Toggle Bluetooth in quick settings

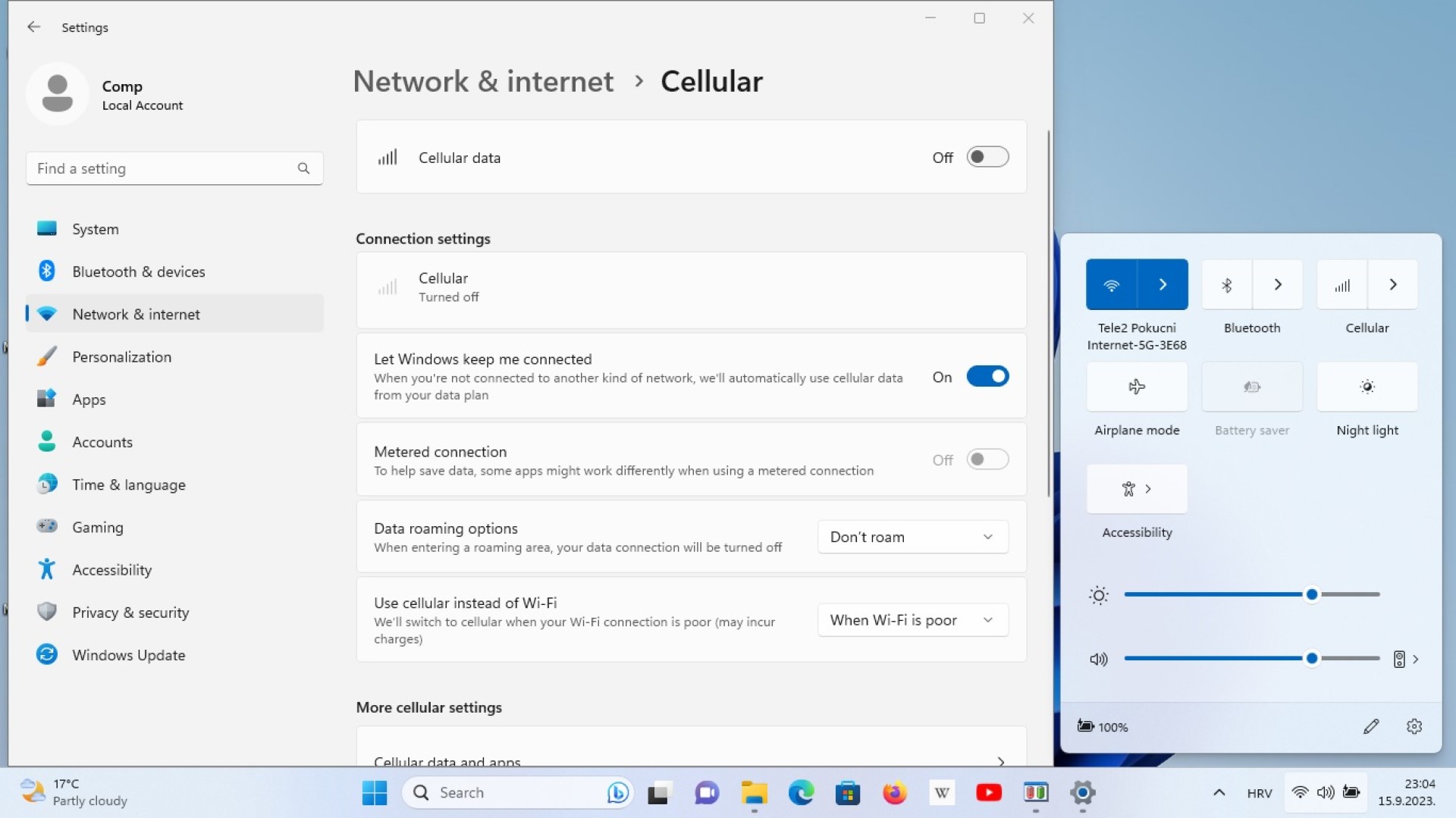click(1227, 285)
